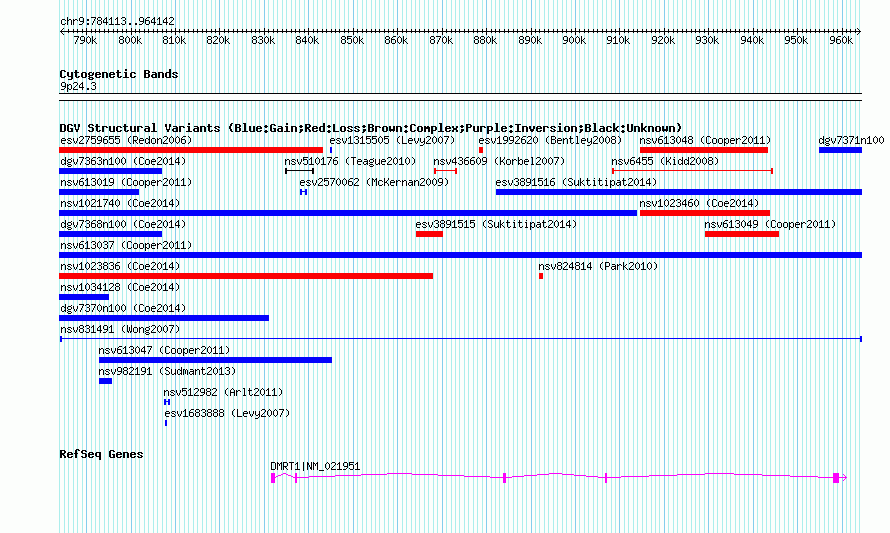Click the RefSeq Genes track title

click(x=101, y=454)
